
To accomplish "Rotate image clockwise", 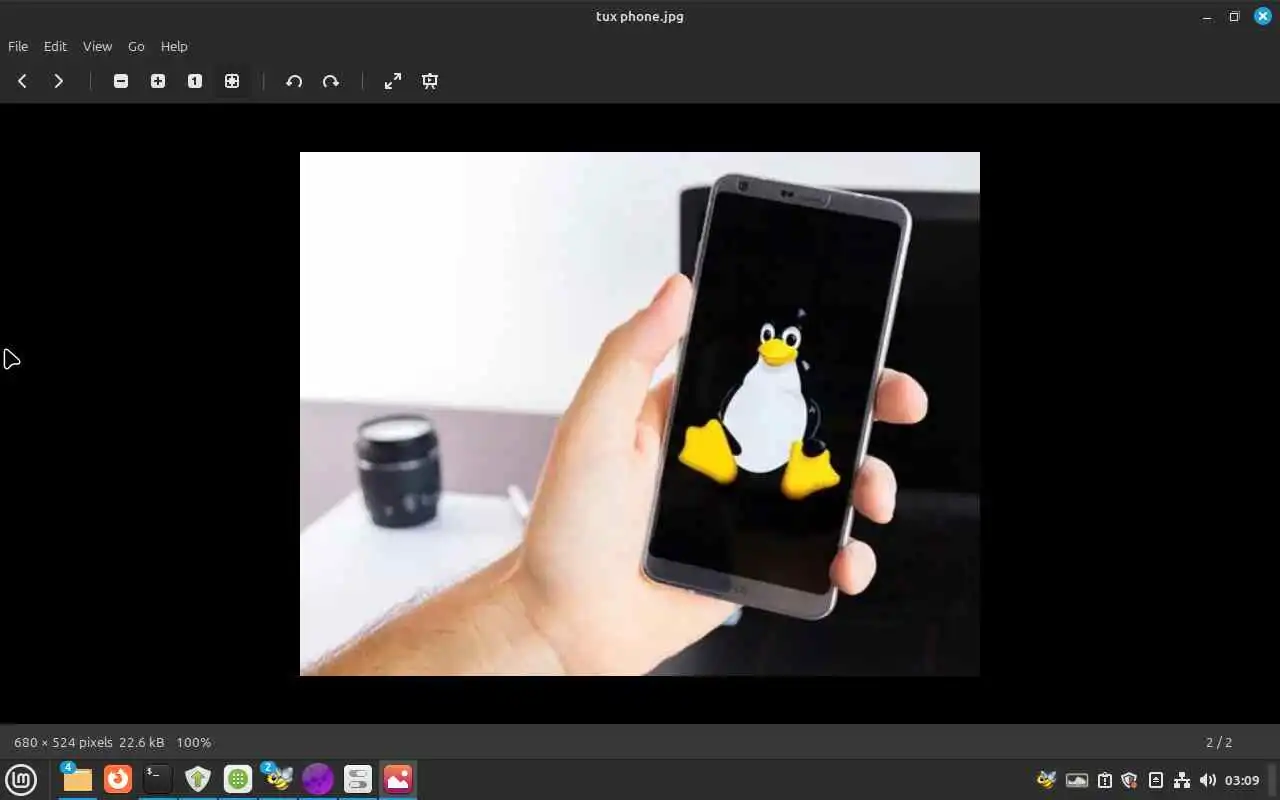I will tap(331, 81).
